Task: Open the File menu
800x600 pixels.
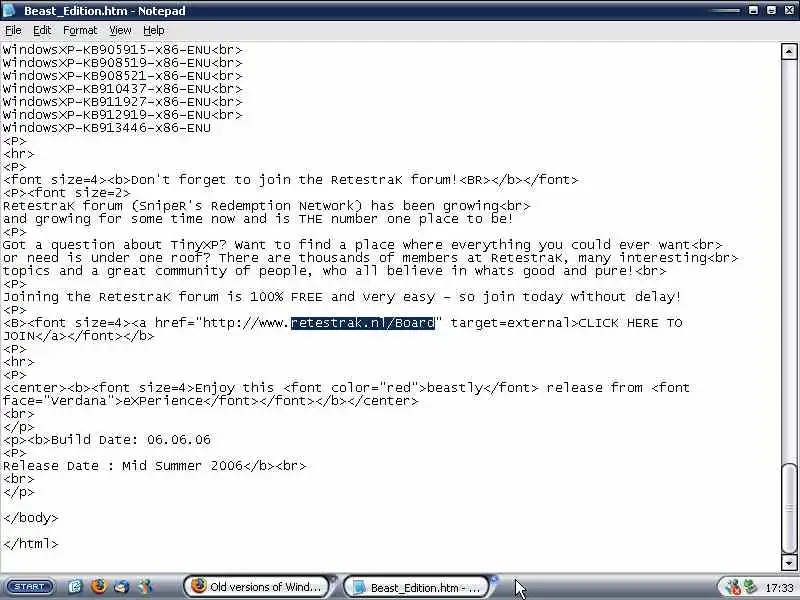Action: (x=13, y=31)
